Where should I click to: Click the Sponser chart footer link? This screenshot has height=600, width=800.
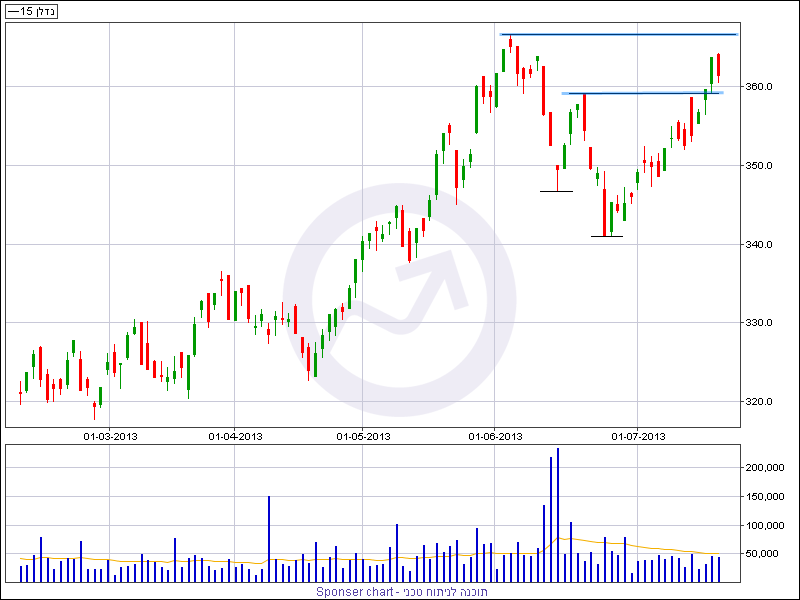click(x=402, y=592)
